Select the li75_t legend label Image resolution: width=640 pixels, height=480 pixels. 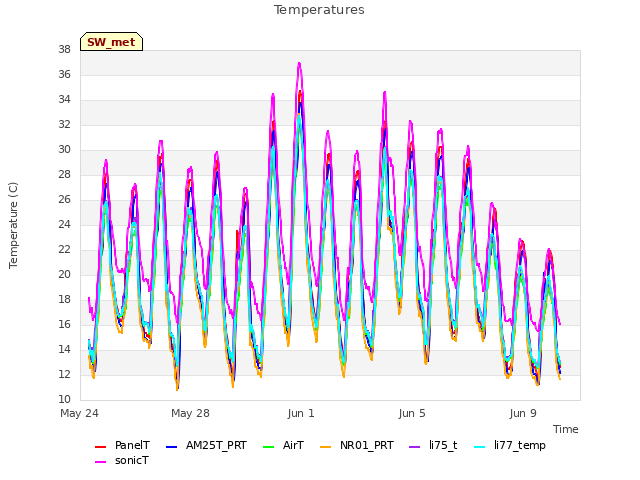443,445
